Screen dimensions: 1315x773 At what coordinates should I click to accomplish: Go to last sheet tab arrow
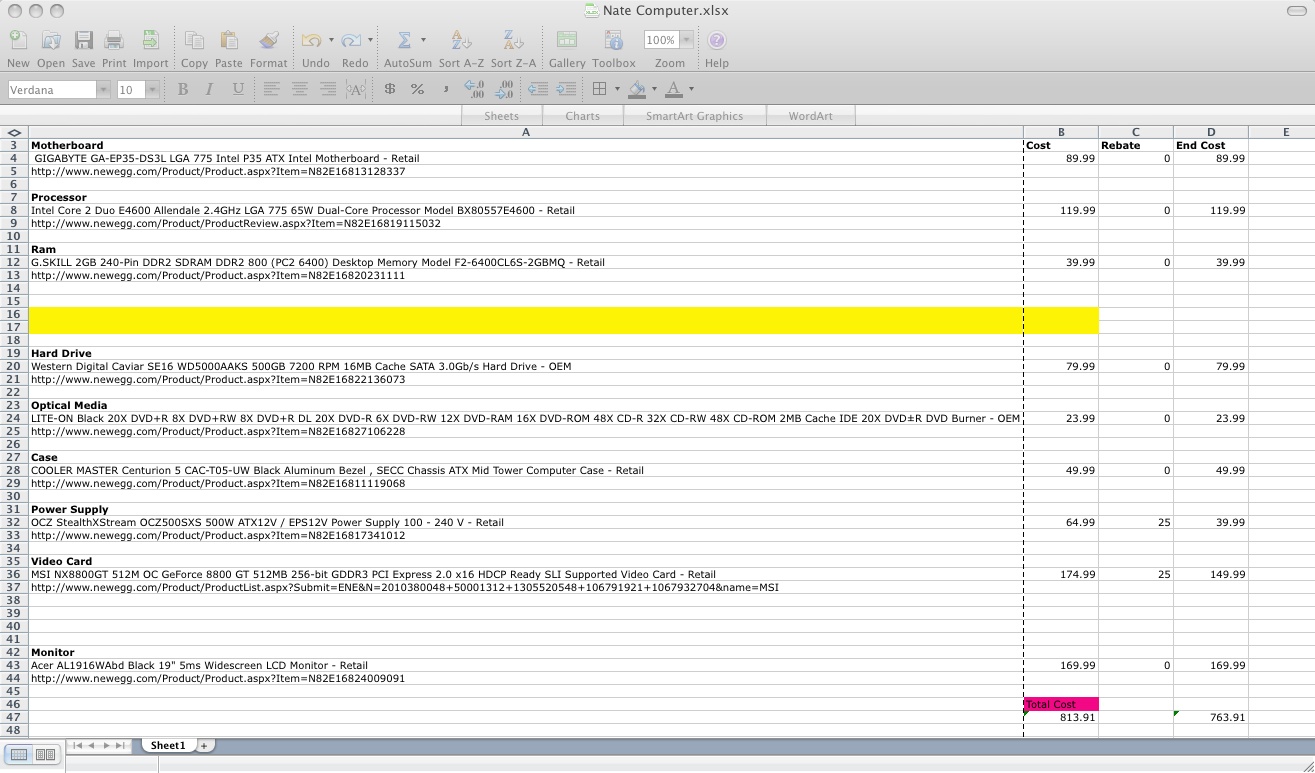pyautogui.click(x=120, y=745)
